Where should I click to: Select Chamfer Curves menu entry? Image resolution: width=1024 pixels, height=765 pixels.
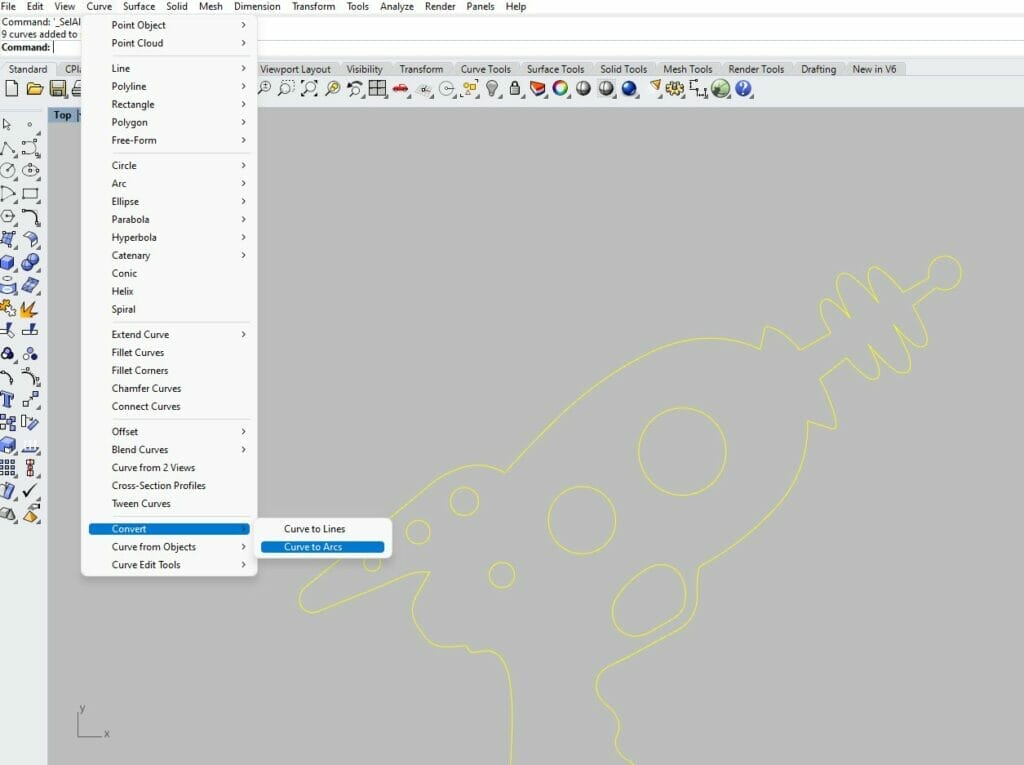(x=169, y=388)
